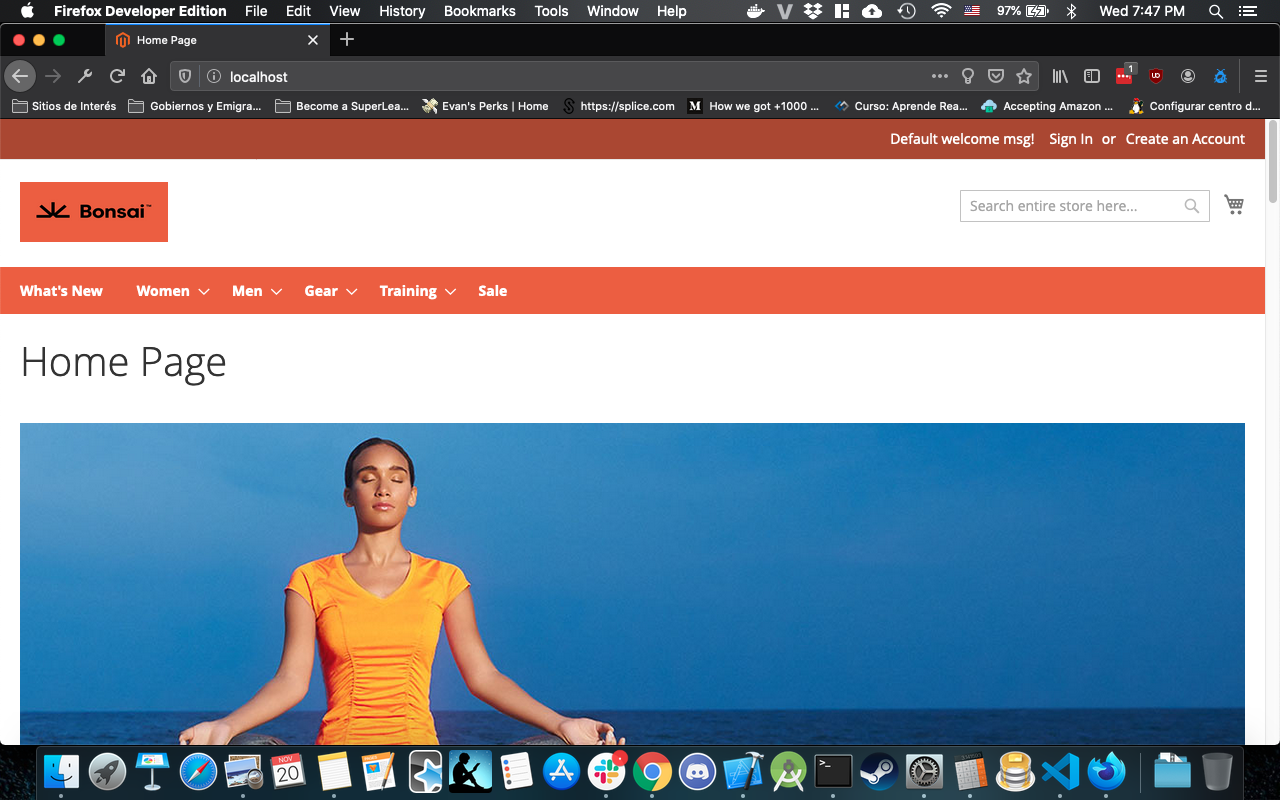
Task: Open Visual Studio Code from the Dock
Action: (x=1060, y=771)
